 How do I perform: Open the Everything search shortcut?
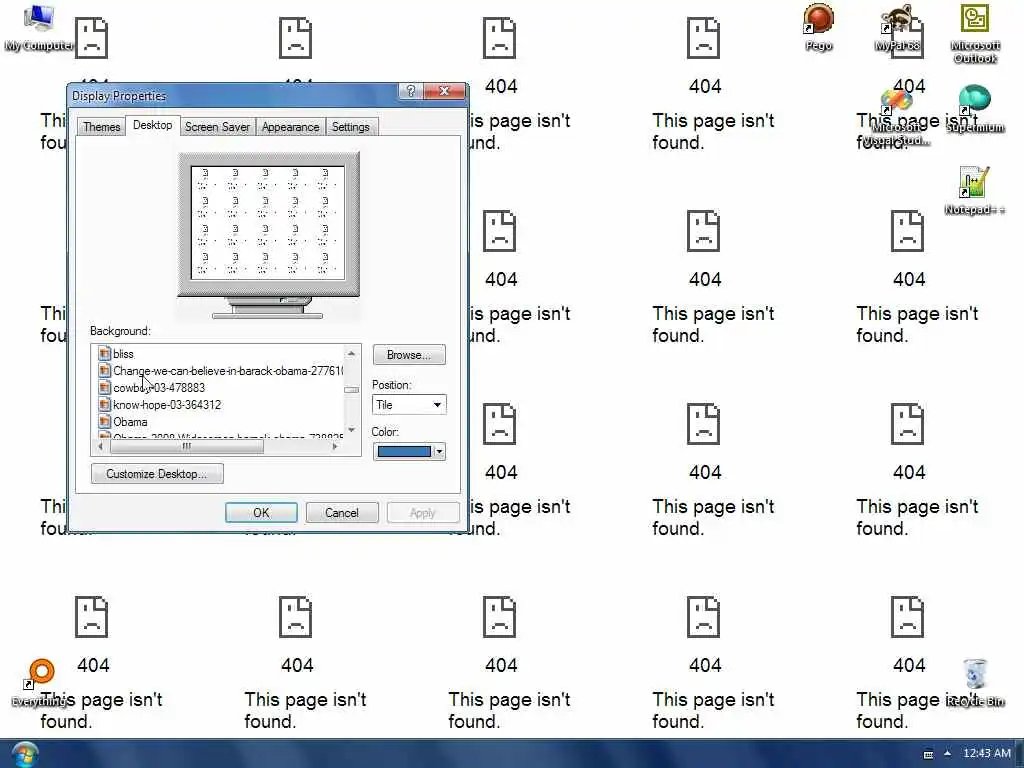(x=40, y=682)
